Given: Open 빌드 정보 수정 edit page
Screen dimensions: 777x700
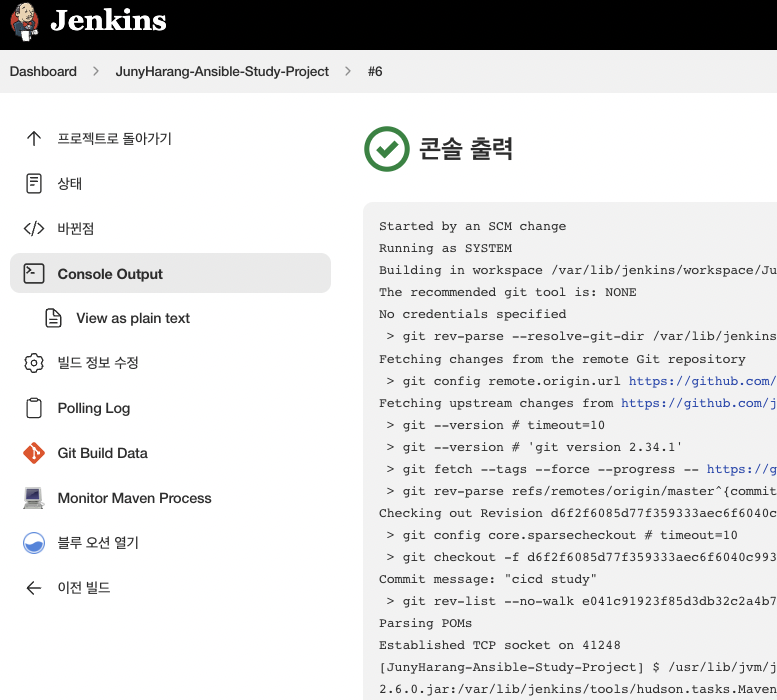Looking at the screenshot, I should [98, 363].
